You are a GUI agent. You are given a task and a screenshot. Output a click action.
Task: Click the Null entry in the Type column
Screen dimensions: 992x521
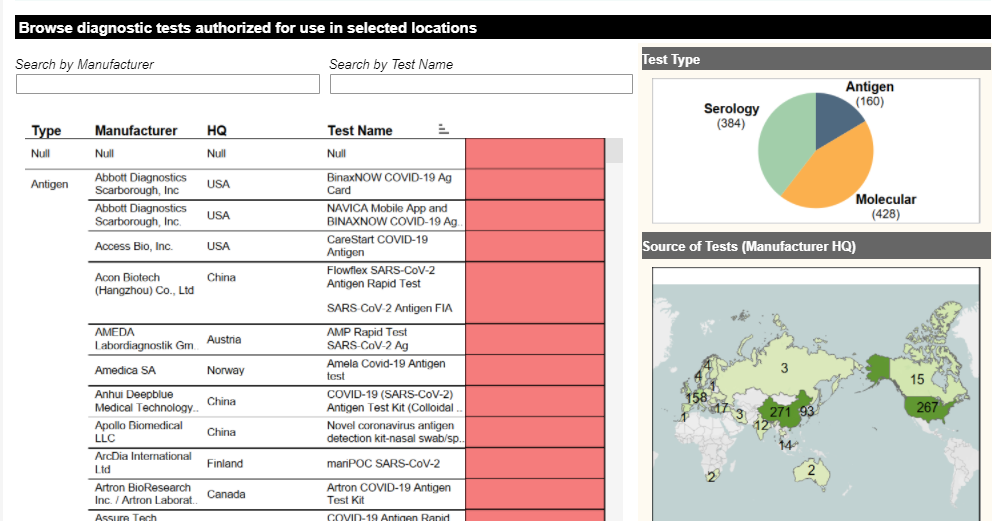coord(40,153)
